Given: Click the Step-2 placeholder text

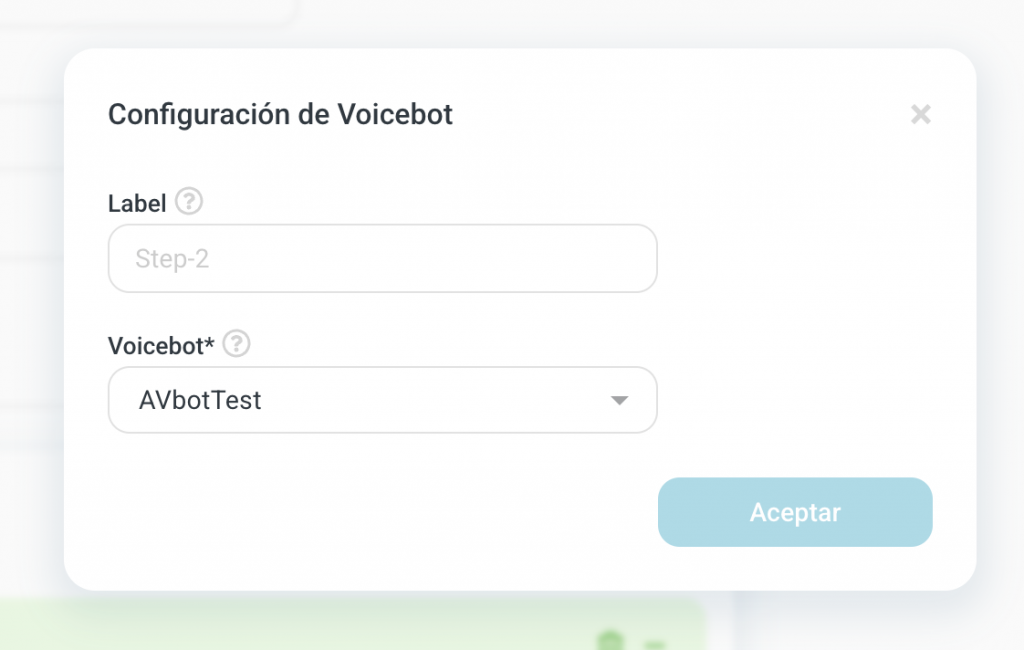Looking at the screenshot, I should (x=172, y=260).
